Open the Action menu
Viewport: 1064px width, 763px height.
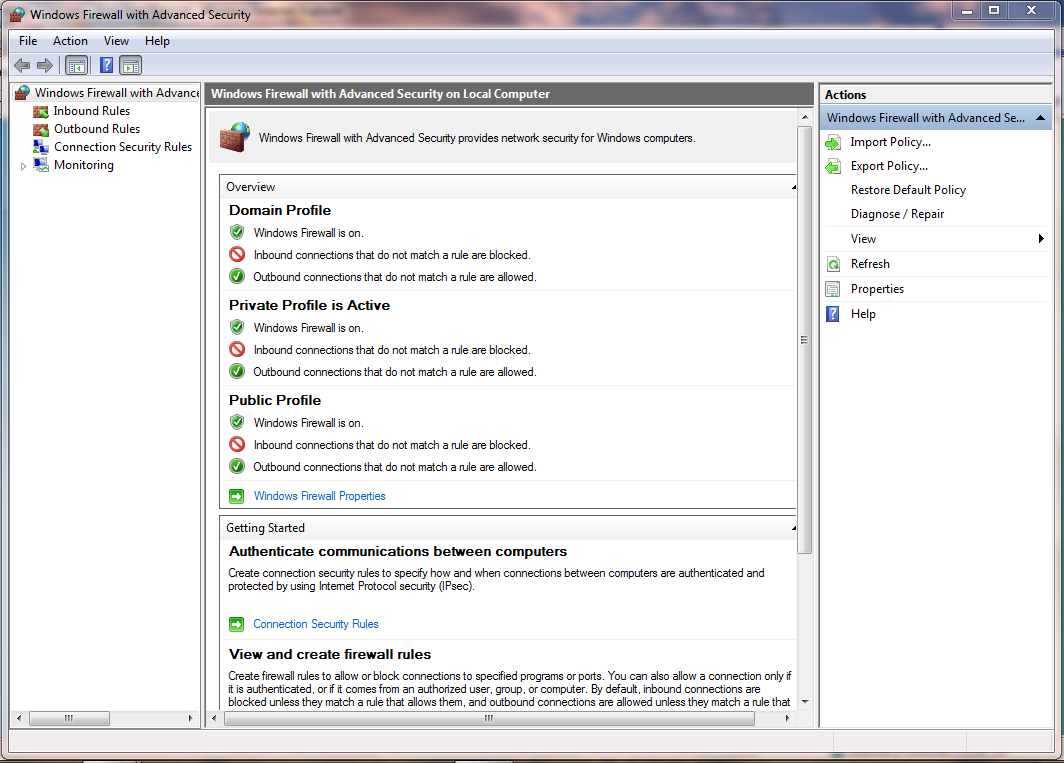(x=71, y=41)
